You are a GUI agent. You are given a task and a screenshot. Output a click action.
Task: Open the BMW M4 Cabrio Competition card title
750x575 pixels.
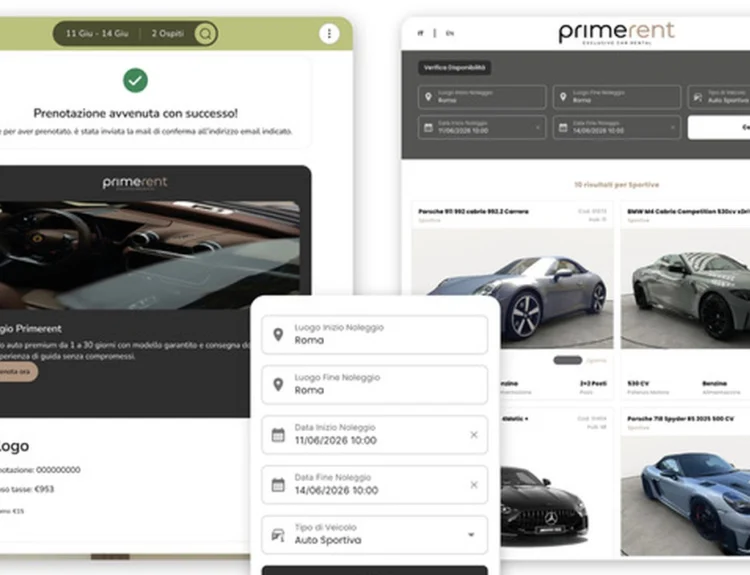coord(688,211)
